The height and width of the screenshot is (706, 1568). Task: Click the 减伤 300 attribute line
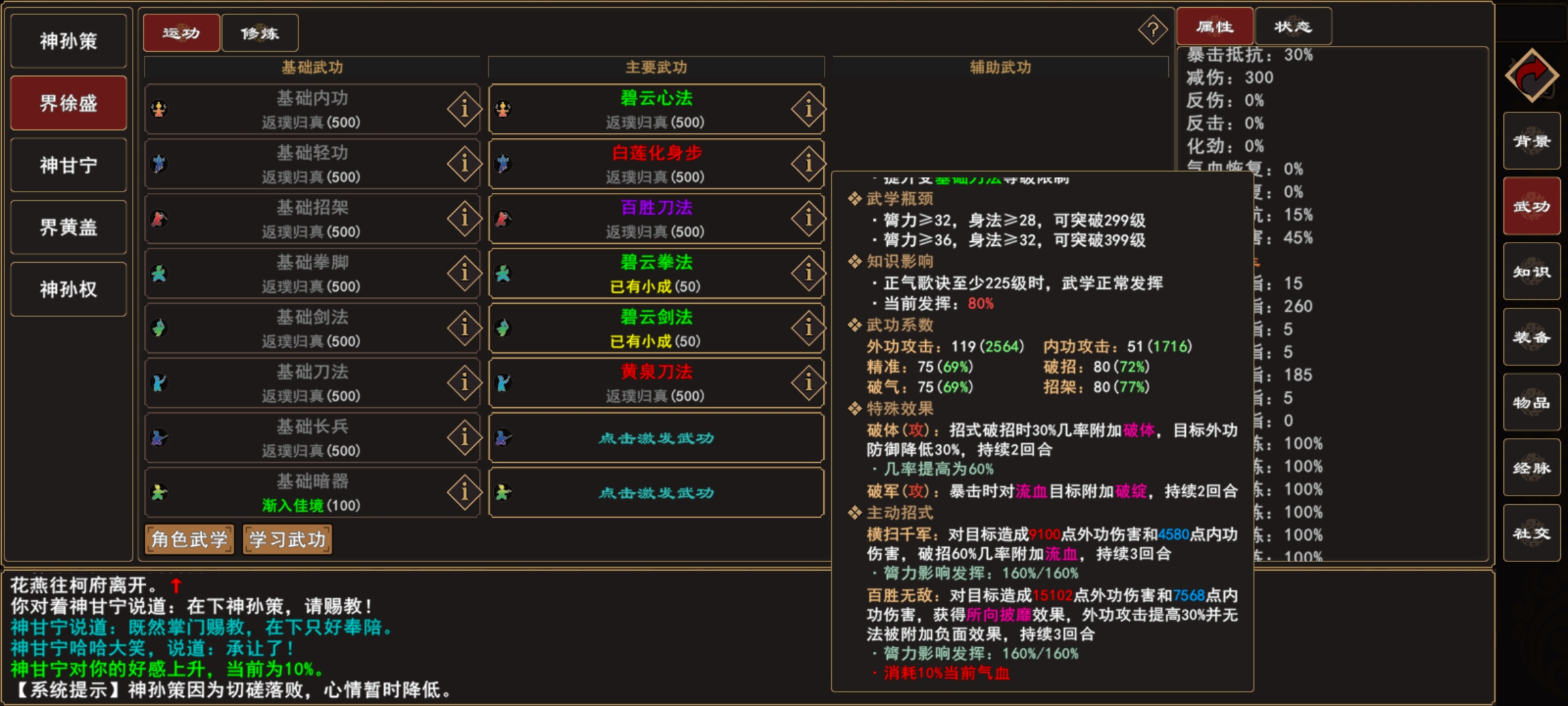point(1230,78)
